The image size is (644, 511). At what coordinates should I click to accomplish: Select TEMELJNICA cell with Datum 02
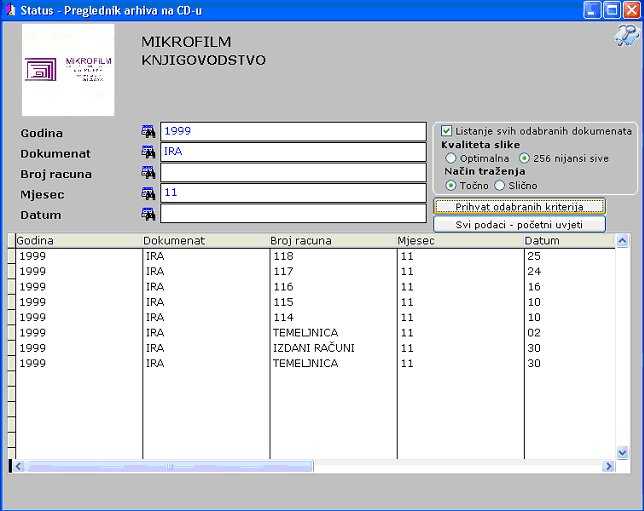pyautogui.click(x=334, y=333)
